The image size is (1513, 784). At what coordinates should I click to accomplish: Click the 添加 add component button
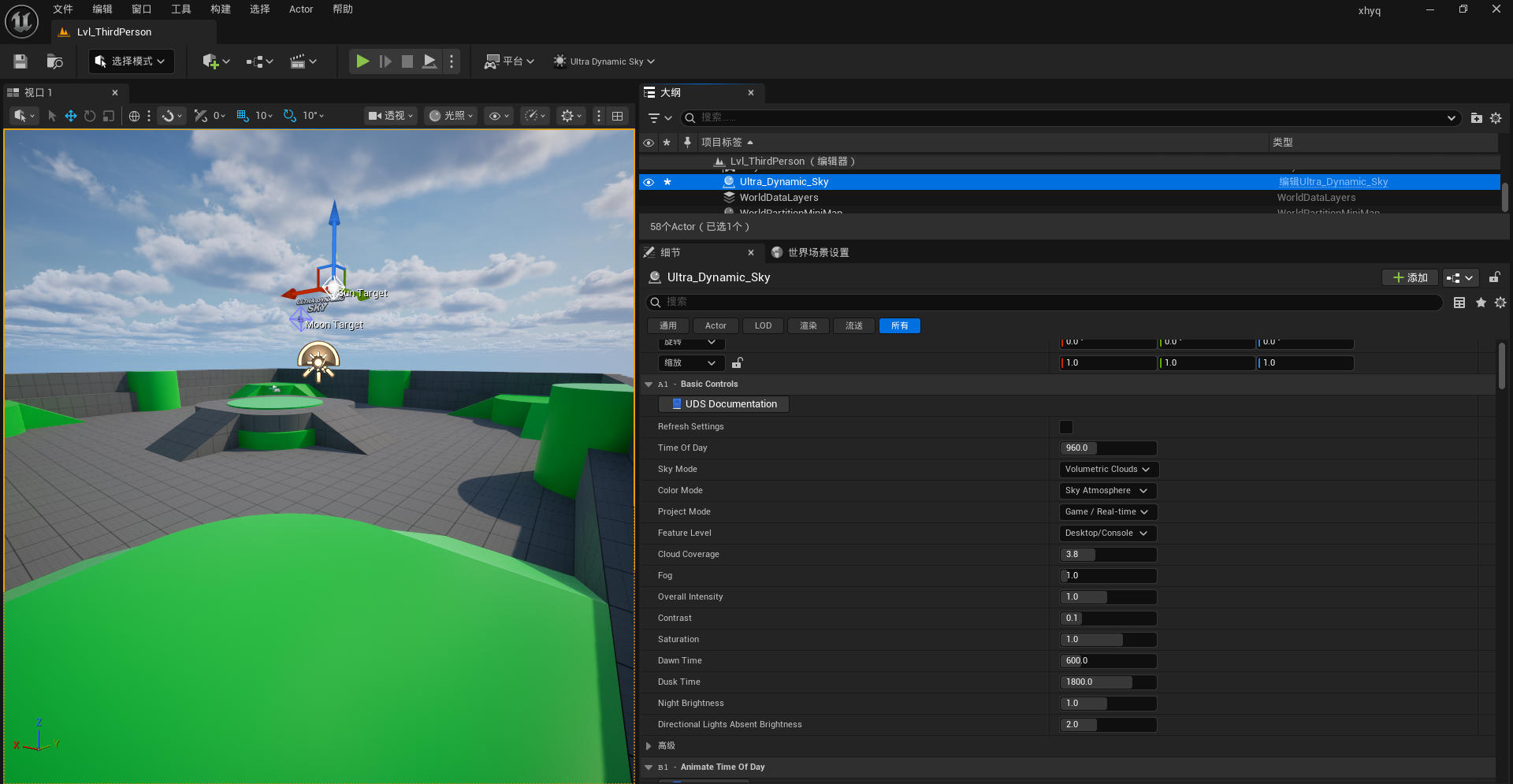pos(1411,277)
